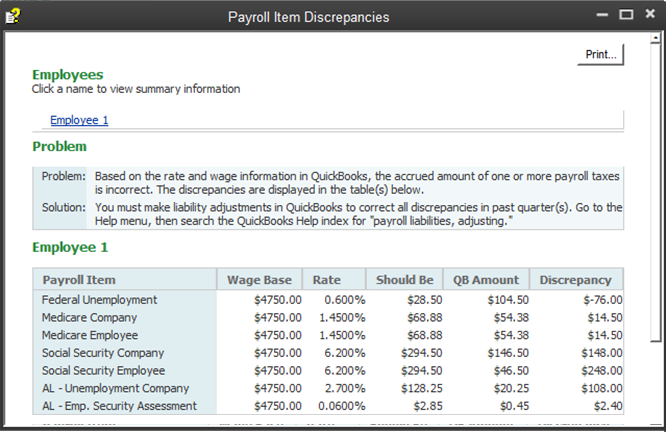This screenshot has width=666, height=432.
Task: Select the AL - Emp. Security Assessment row
Action: point(328,406)
